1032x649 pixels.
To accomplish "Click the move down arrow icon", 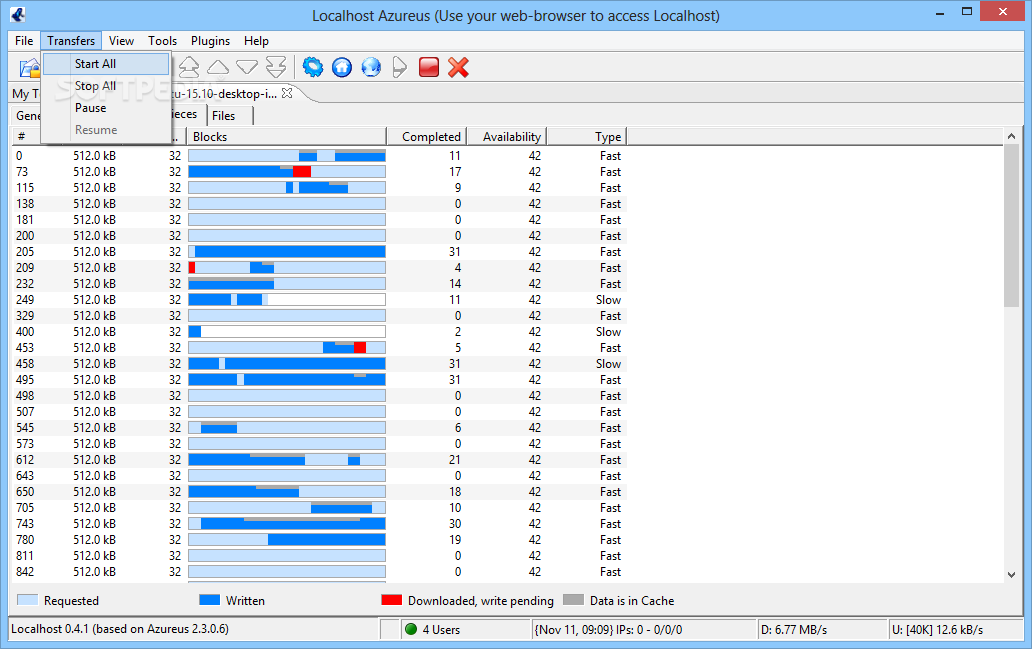I will pos(247,66).
